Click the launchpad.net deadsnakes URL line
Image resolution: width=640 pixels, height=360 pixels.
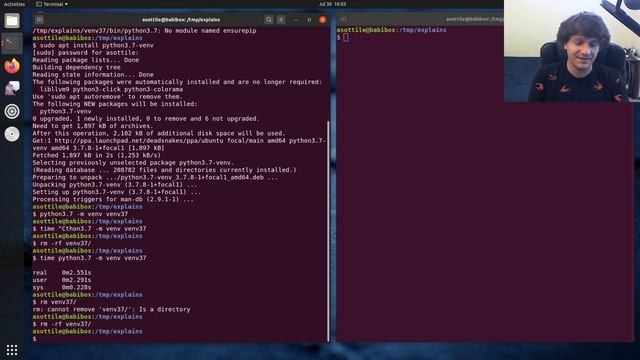point(179,140)
